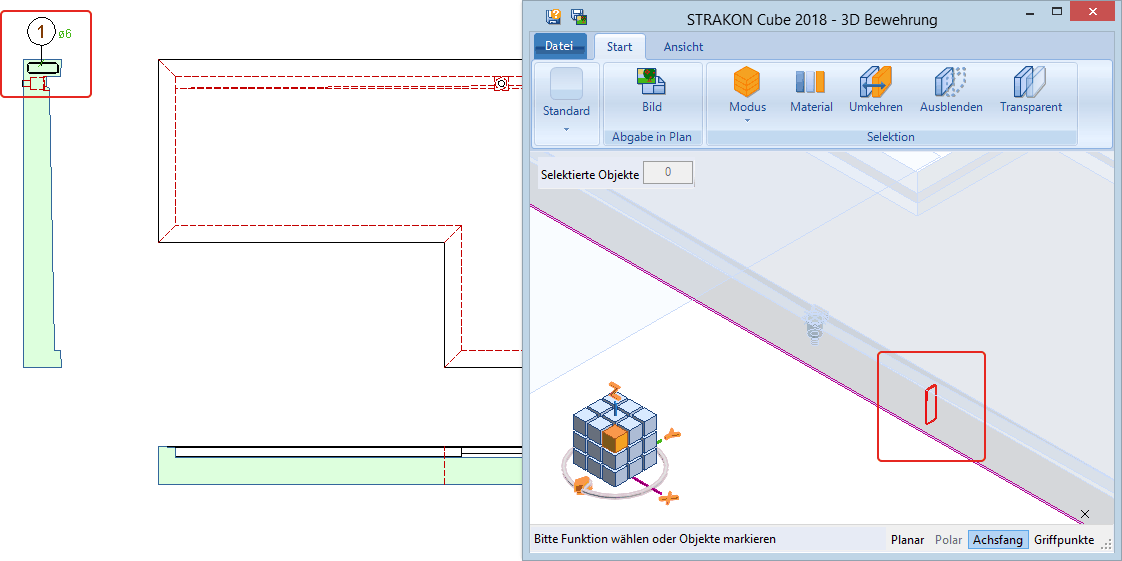Select the red stirrup in 3D view

930,404
